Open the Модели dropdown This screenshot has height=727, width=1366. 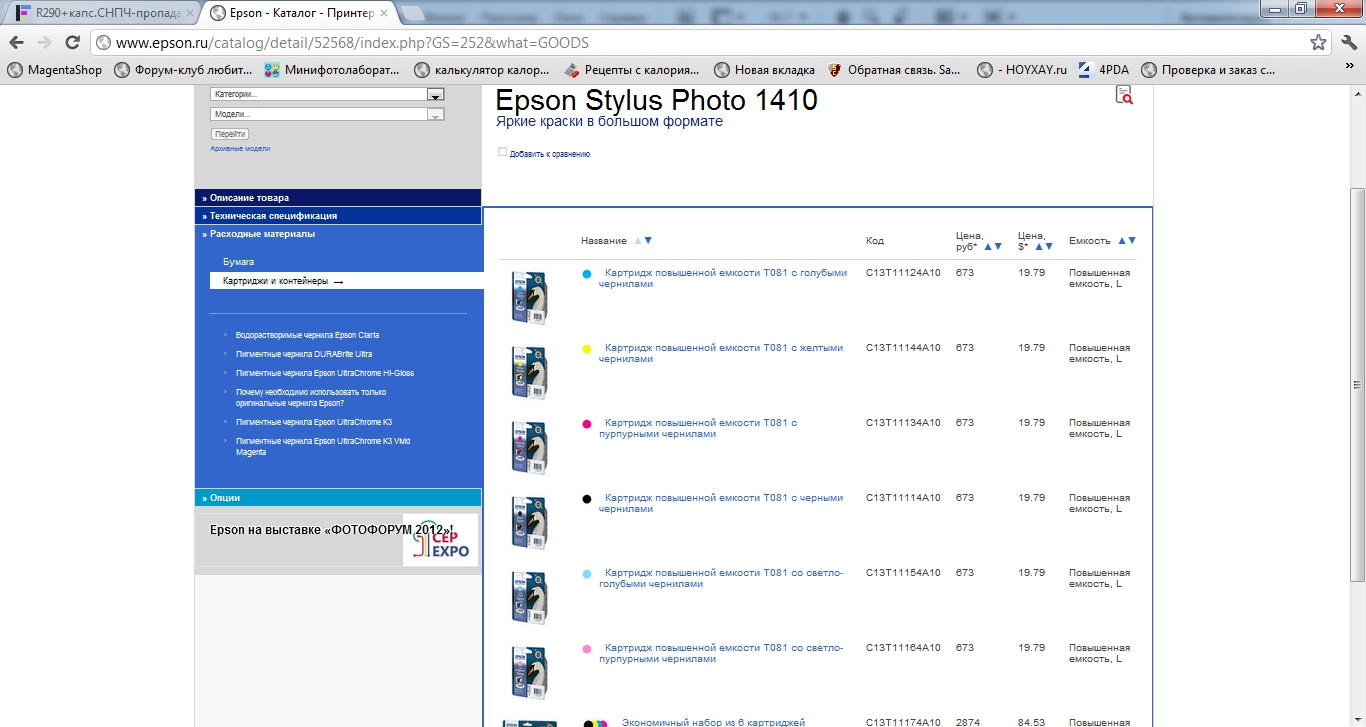(327, 114)
